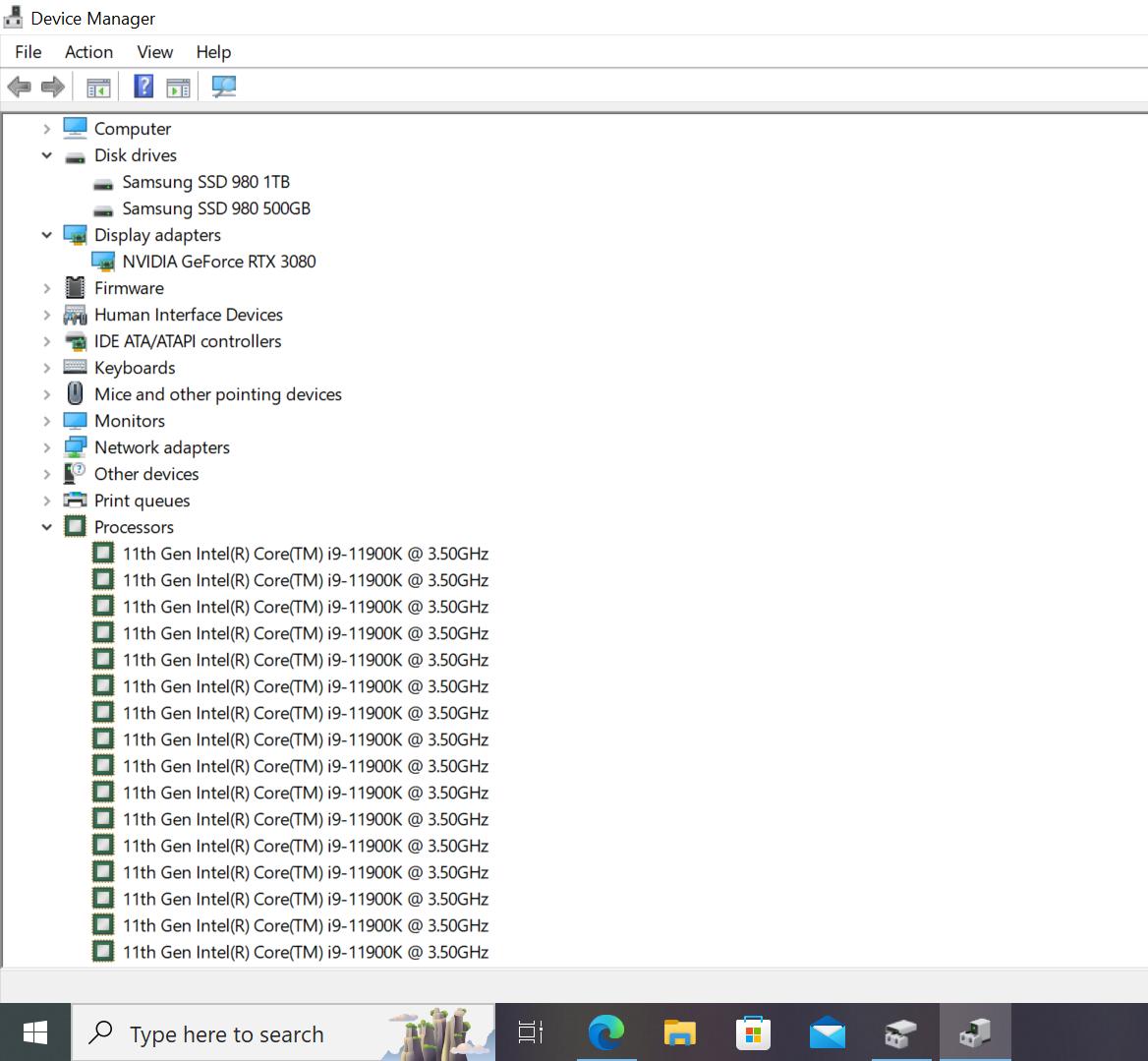The width and height of the screenshot is (1148, 1061).
Task: Click the Back arrow toolbar icon
Action: coord(19,88)
